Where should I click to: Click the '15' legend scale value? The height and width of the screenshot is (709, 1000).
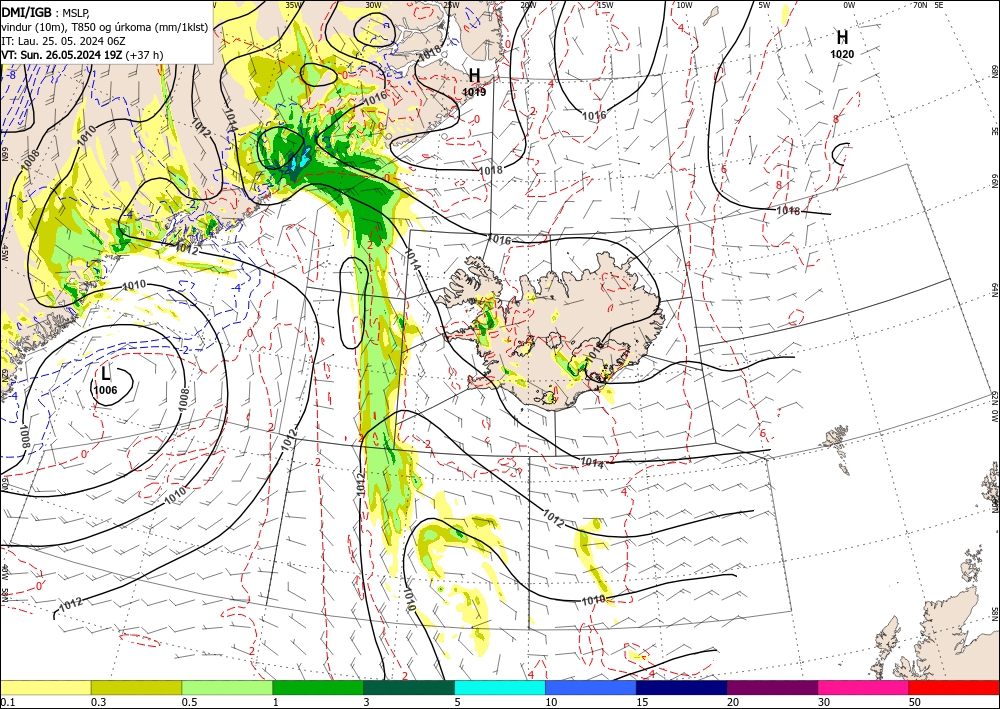642,702
